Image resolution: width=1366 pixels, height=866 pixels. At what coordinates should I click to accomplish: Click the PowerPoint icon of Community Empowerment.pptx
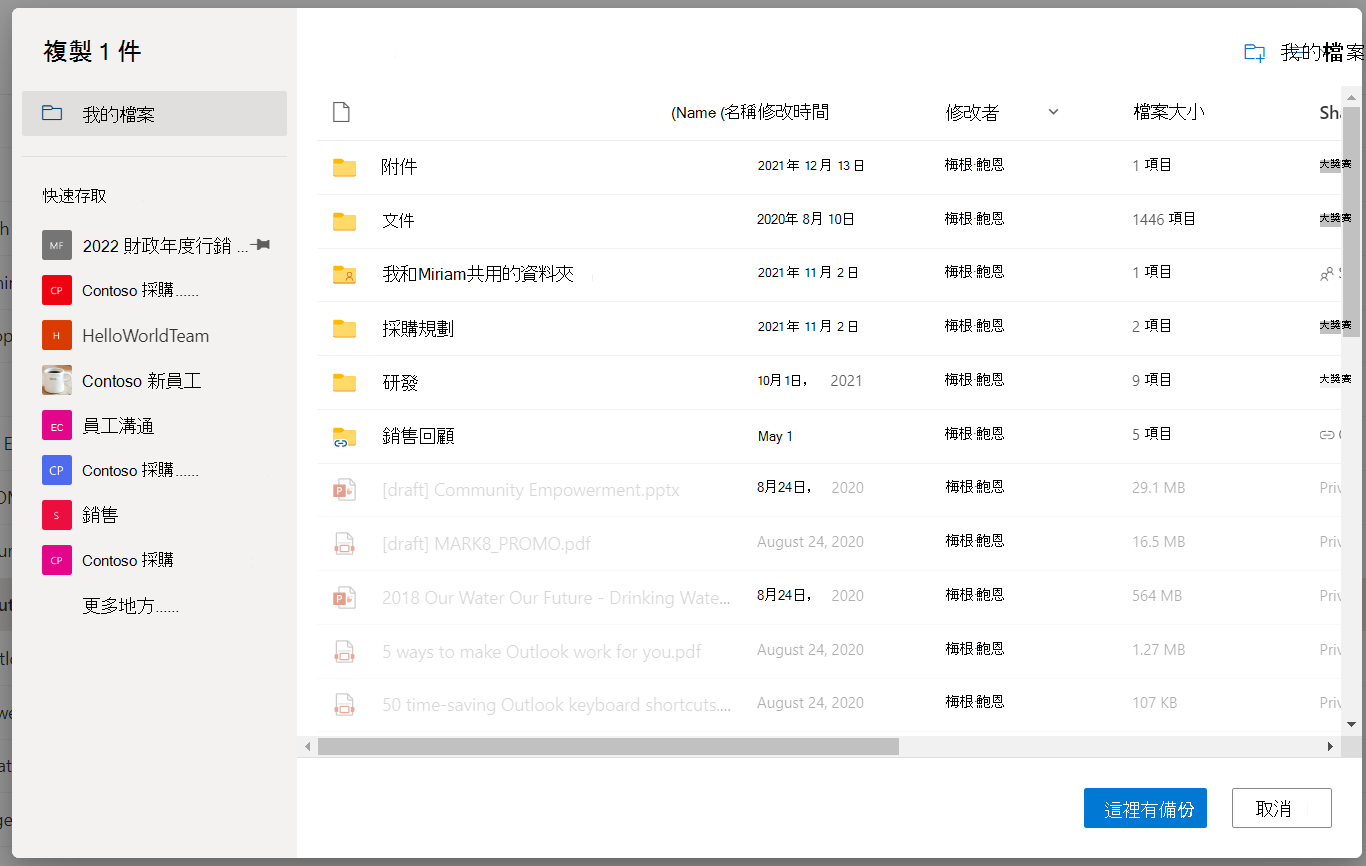344,490
